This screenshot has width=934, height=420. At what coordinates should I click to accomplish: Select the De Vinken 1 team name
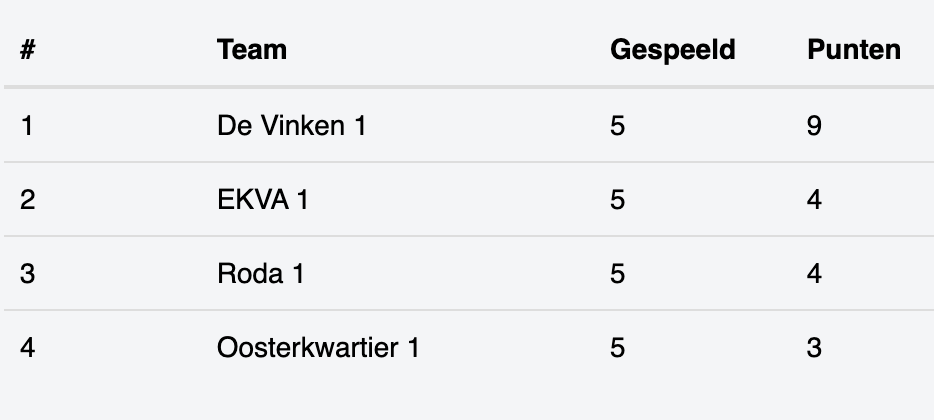click(291, 126)
